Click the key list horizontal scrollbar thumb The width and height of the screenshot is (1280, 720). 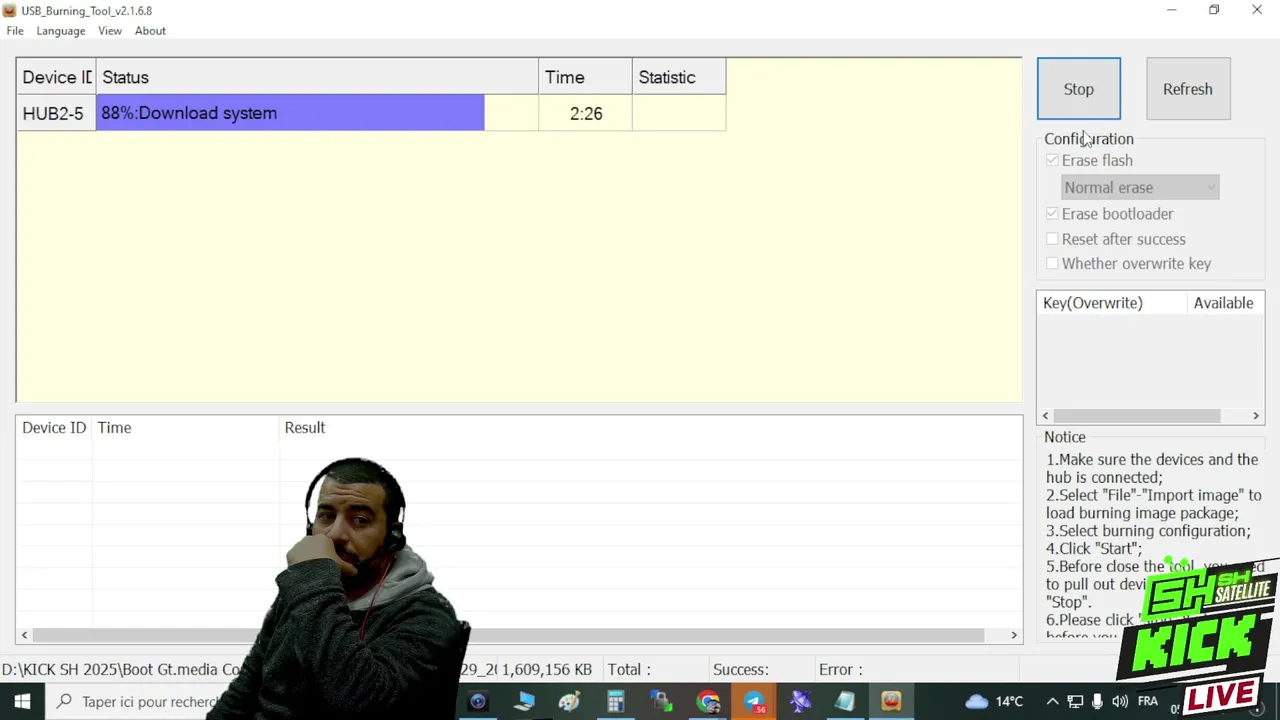[1137, 416]
